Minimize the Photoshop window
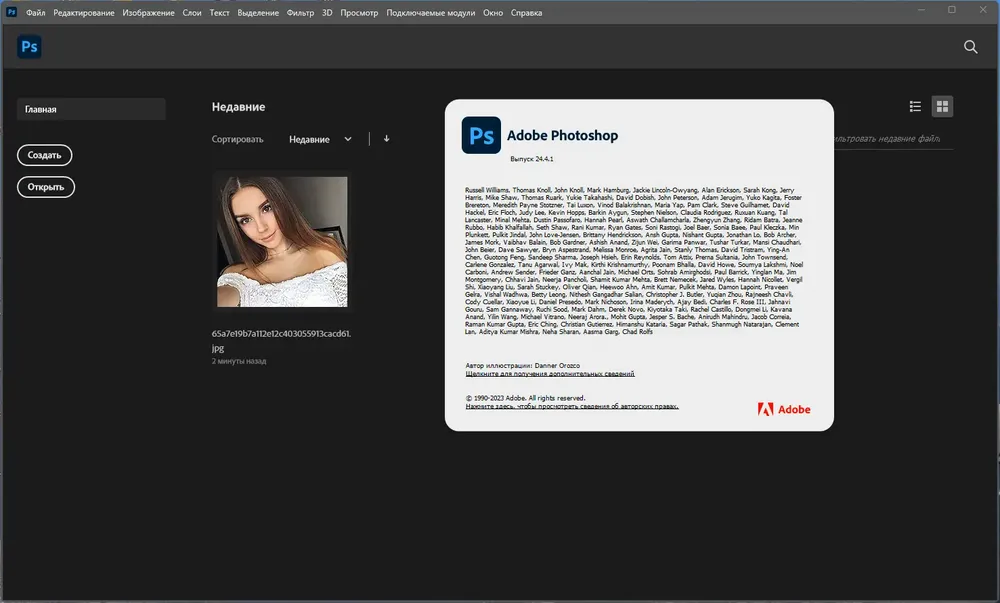This screenshot has width=1000, height=603. pyautogui.click(x=922, y=10)
